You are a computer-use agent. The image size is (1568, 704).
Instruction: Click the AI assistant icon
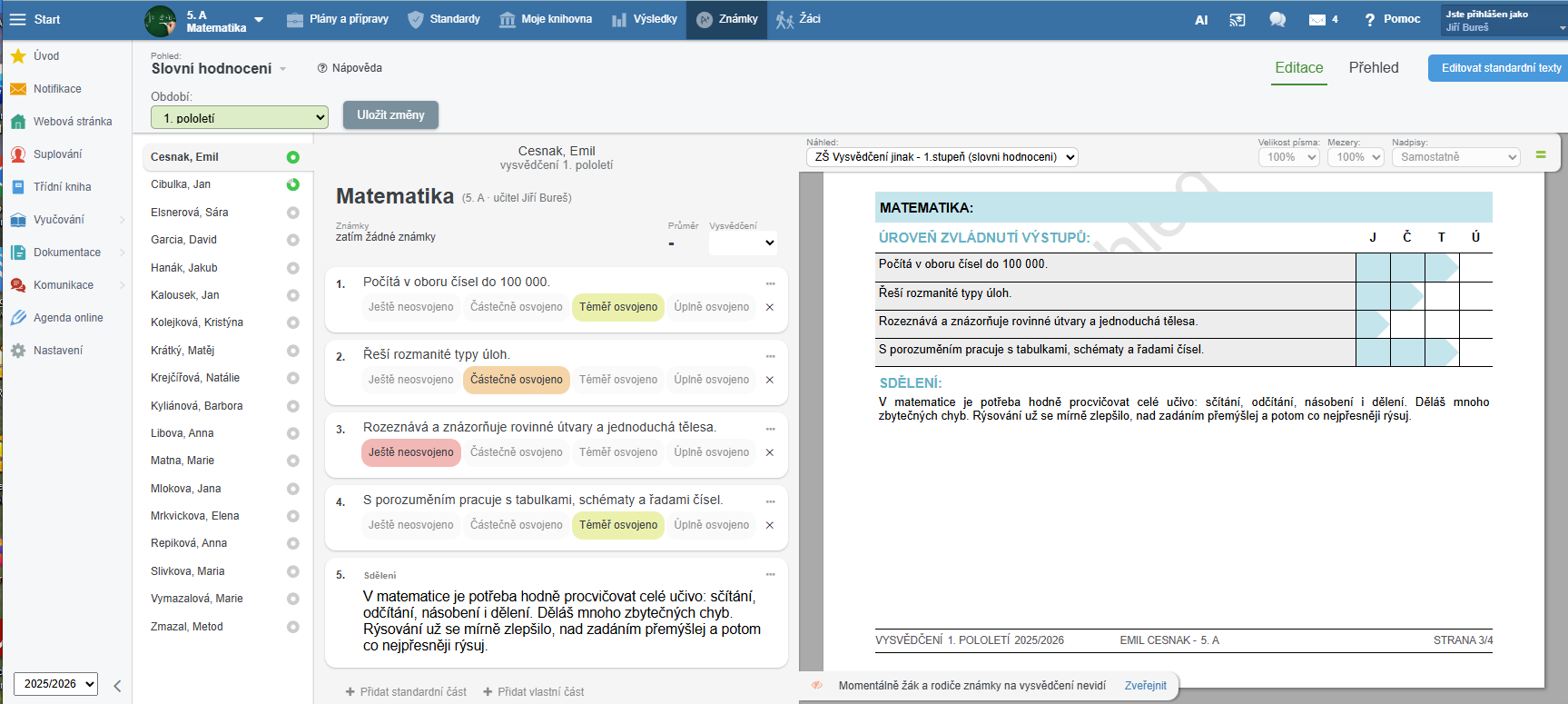1201,19
